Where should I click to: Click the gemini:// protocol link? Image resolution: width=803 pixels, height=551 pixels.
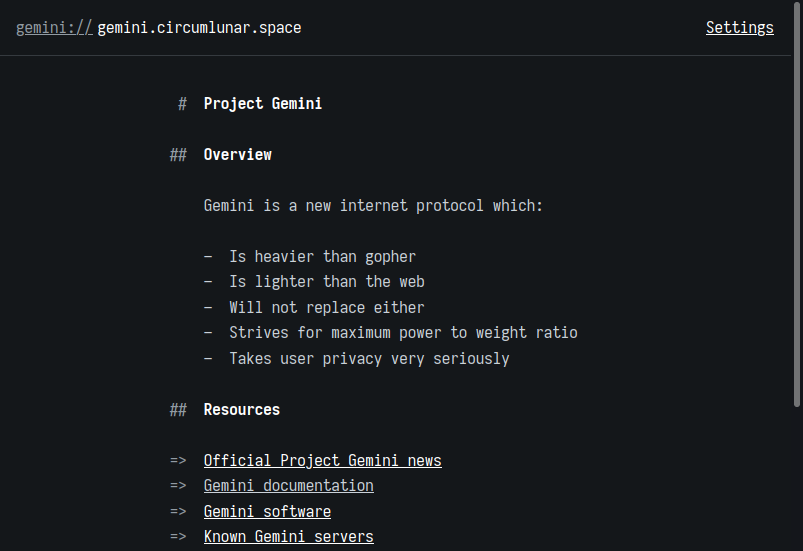click(54, 28)
